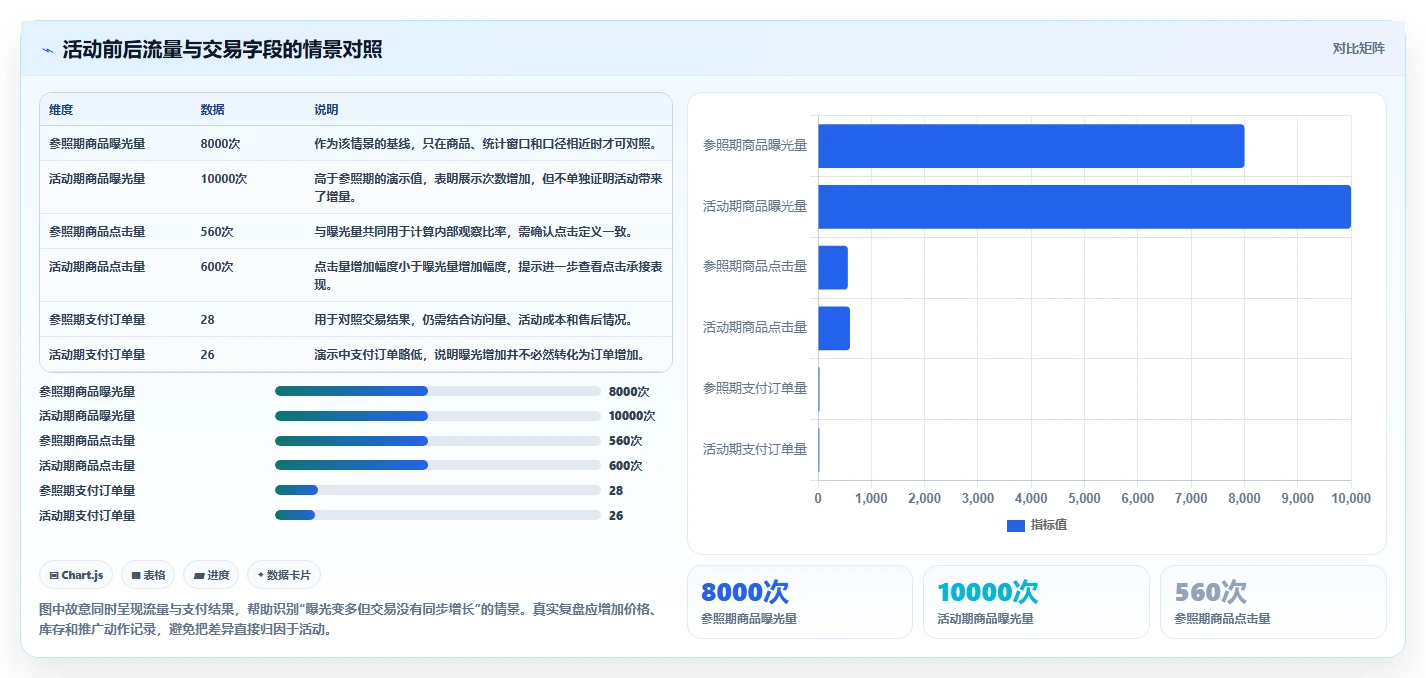
Task: Click chart bar for 活动期商品点击量
Action: (x=834, y=328)
